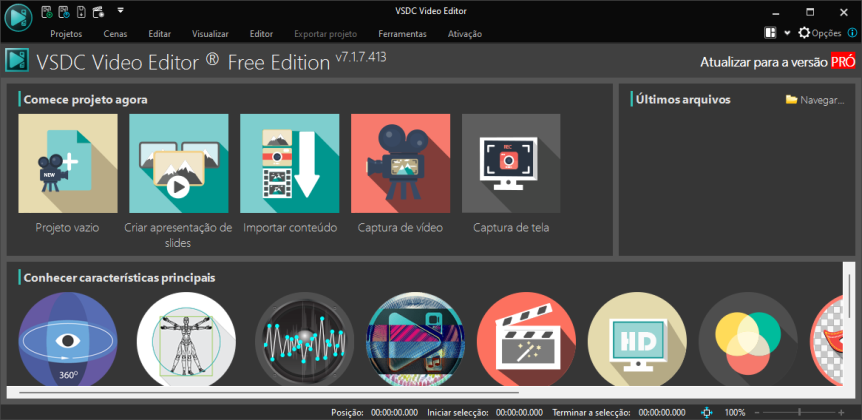
Task: Click the clapperboard export icon in quick toolbar
Action: point(98,11)
